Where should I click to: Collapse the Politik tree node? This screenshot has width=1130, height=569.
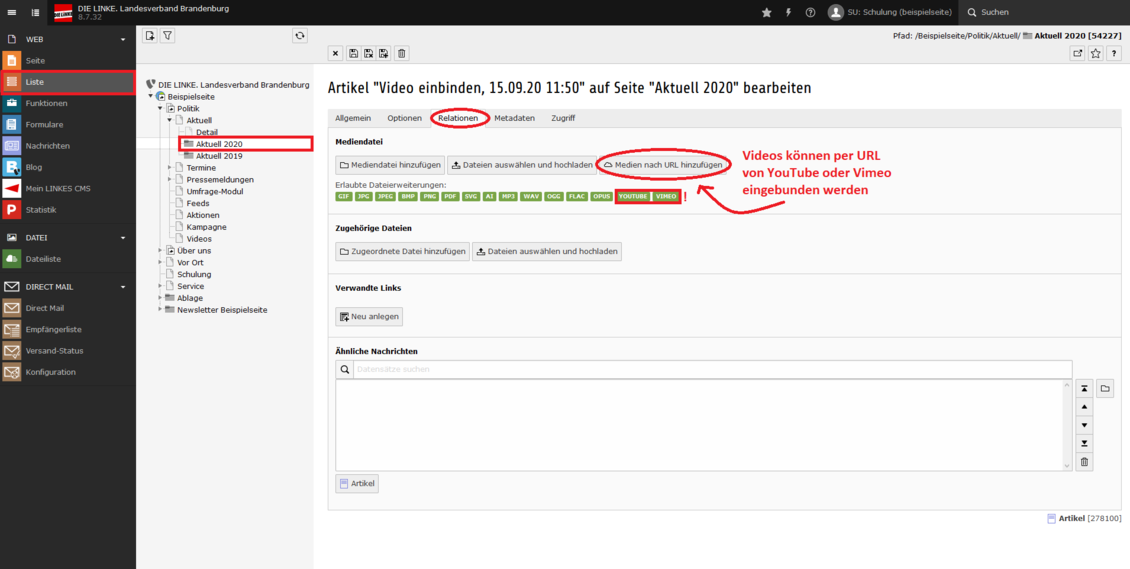point(160,108)
